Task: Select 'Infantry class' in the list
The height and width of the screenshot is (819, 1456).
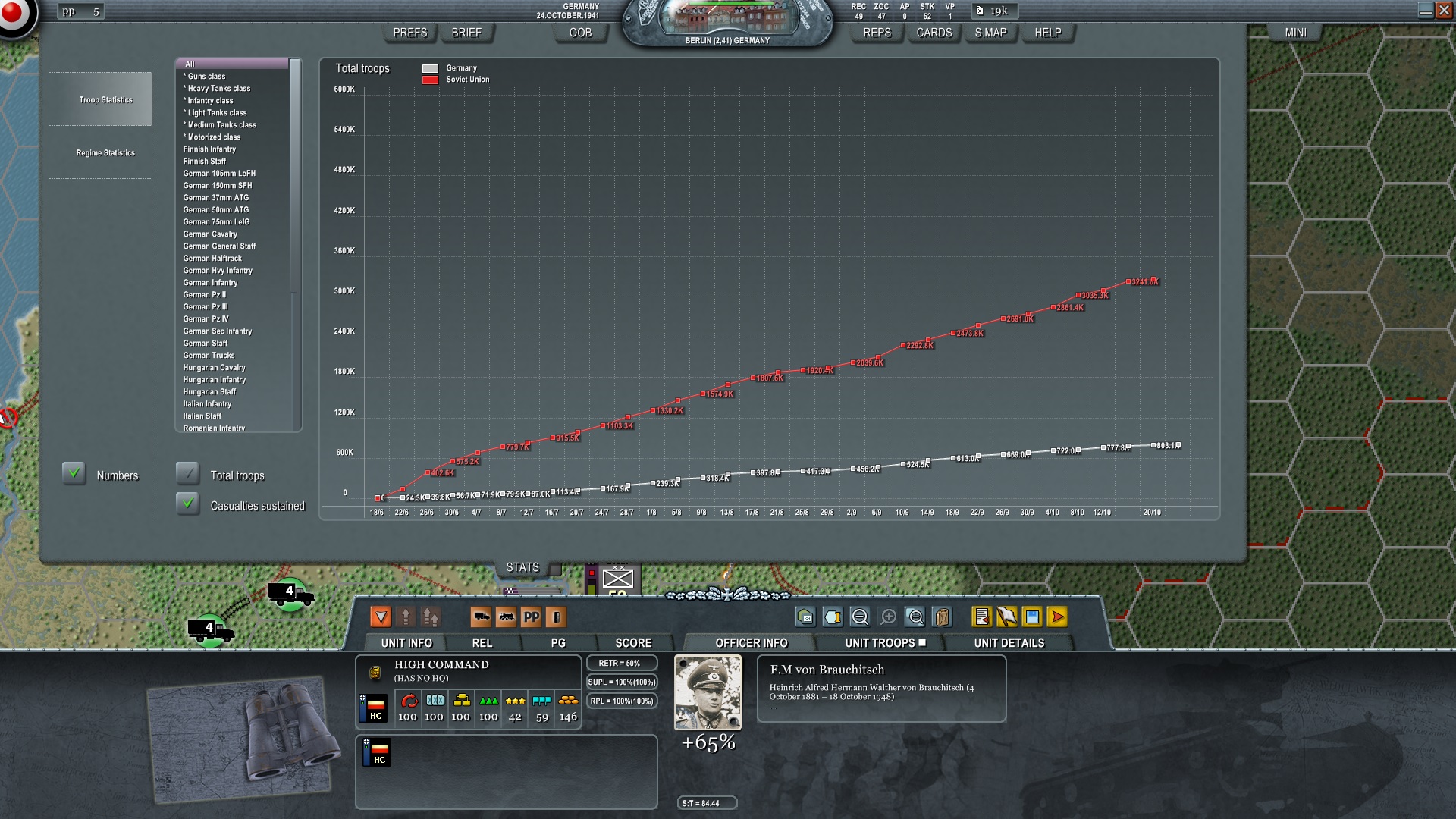Action: [x=232, y=100]
